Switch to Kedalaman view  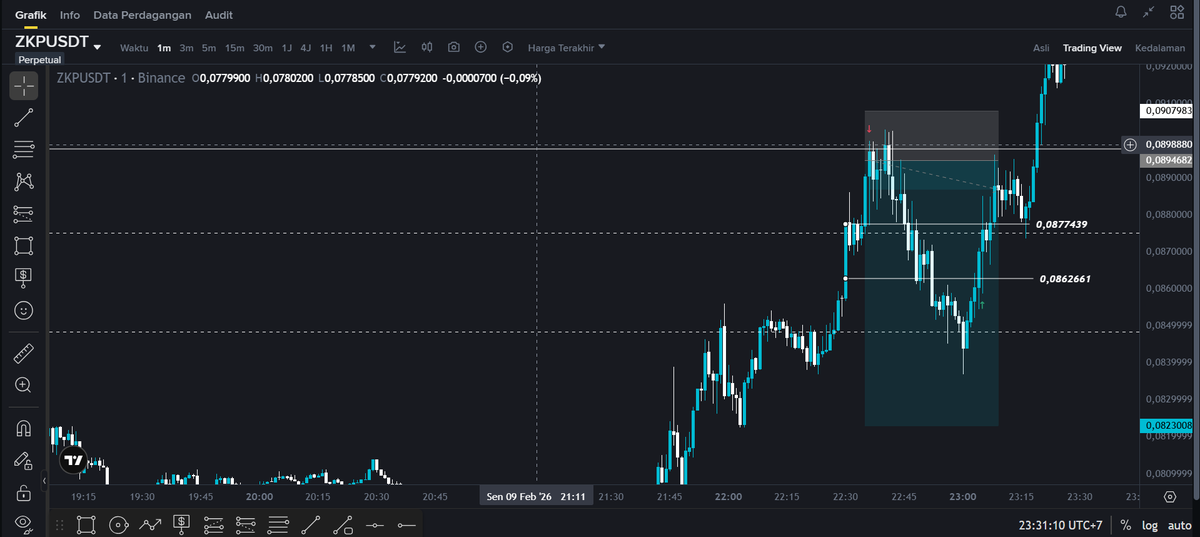(1160, 48)
